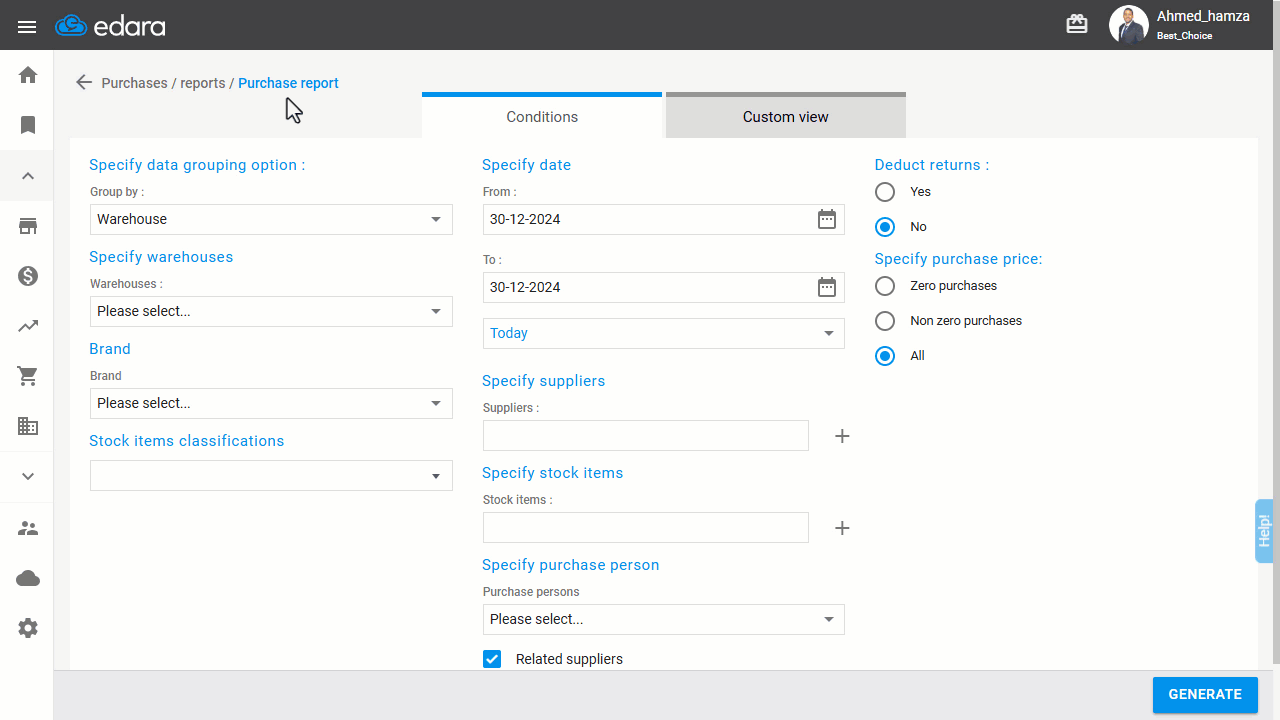Open the gift rewards icon
This screenshot has width=1280, height=720.
[x=1077, y=24]
